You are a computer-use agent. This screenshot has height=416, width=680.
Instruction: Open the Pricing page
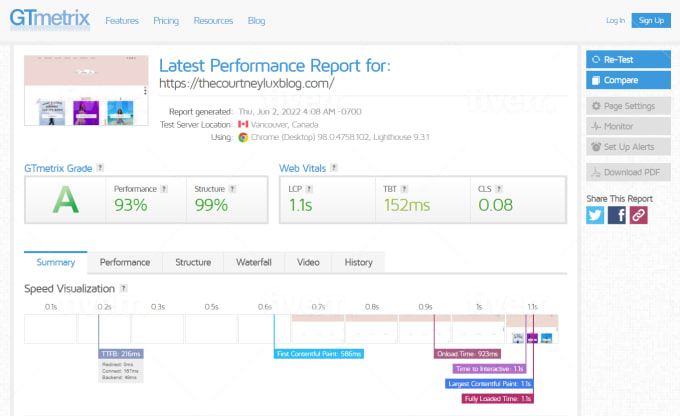point(166,21)
